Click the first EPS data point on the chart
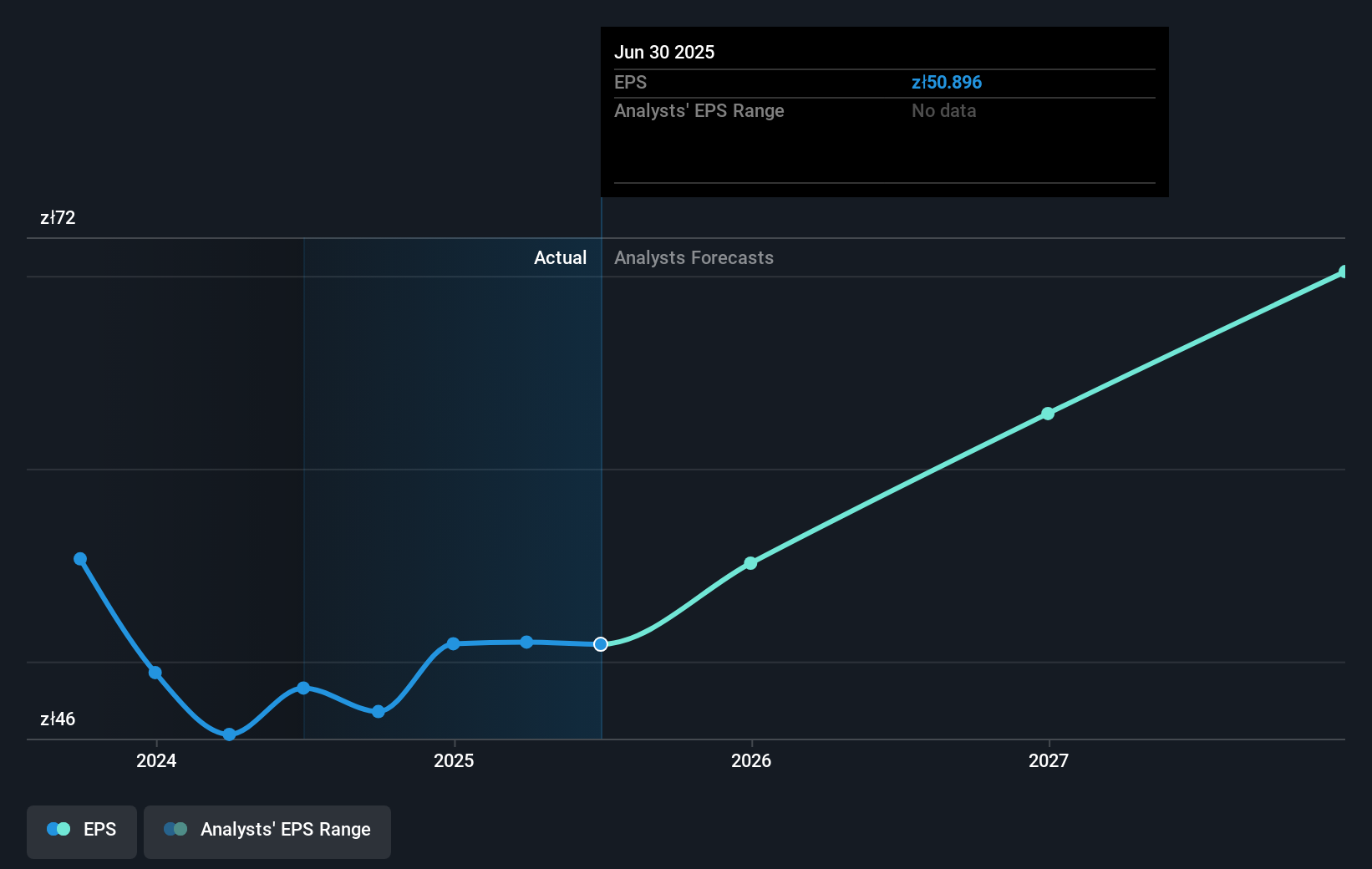Viewport: 1372px width, 869px height. pyautogui.click(x=79, y=558)
